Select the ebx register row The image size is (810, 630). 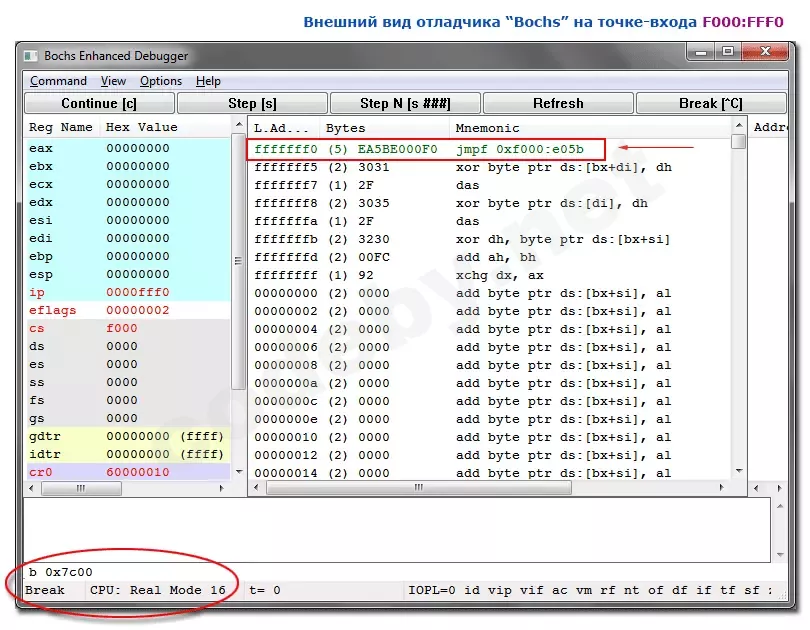point(127,166)
